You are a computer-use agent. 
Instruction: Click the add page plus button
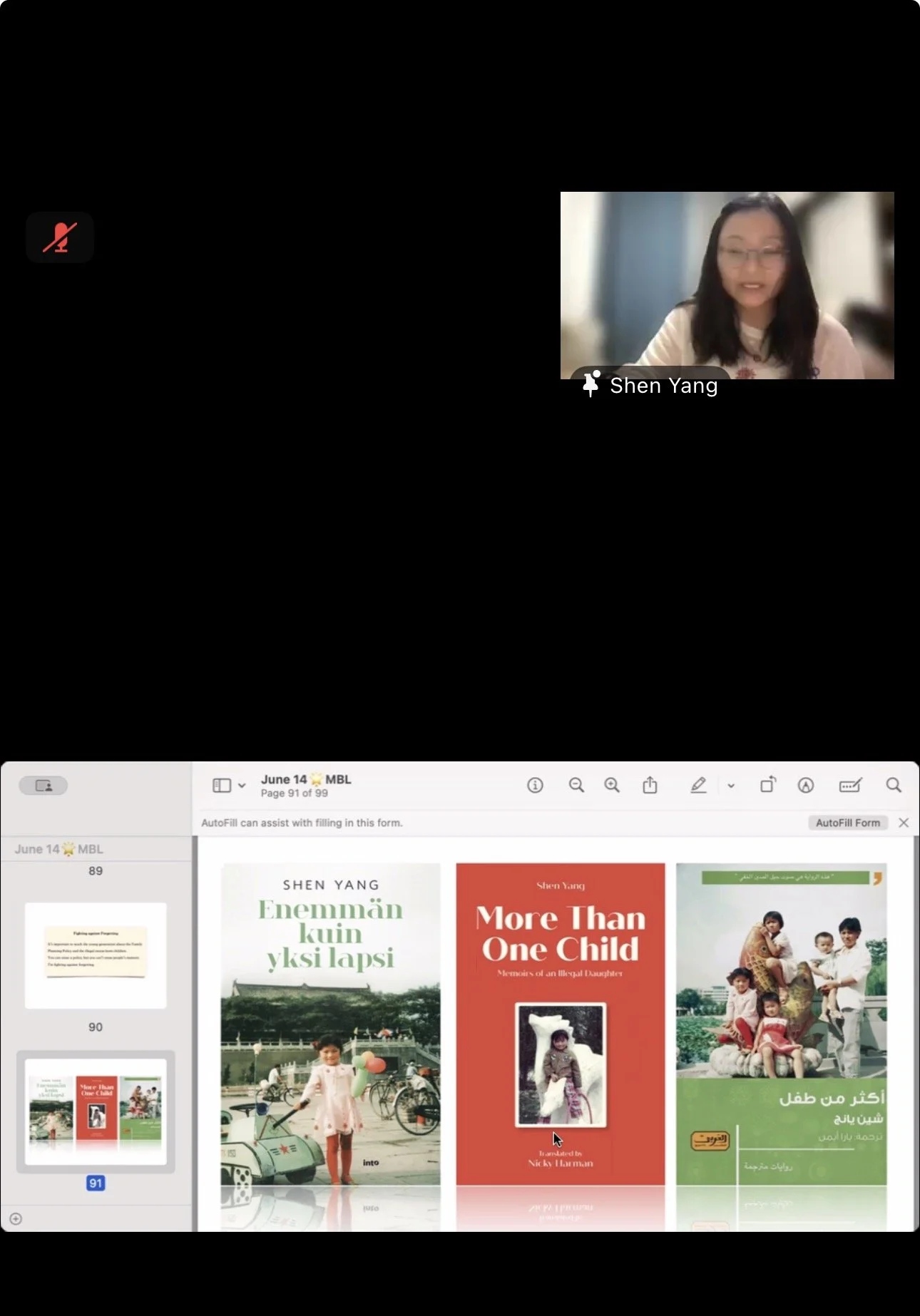[x=16, y=1218]
